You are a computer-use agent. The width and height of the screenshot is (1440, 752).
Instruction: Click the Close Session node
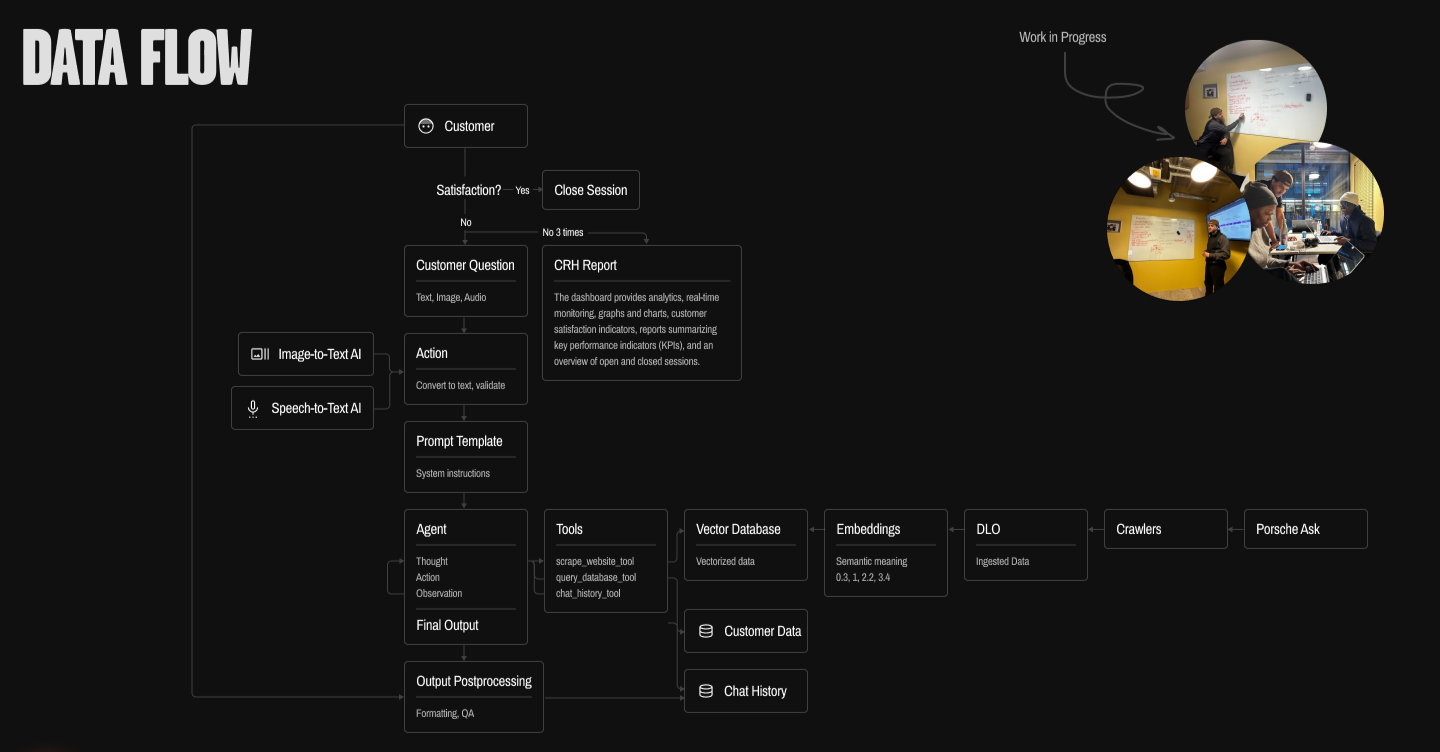coord(590,189)
